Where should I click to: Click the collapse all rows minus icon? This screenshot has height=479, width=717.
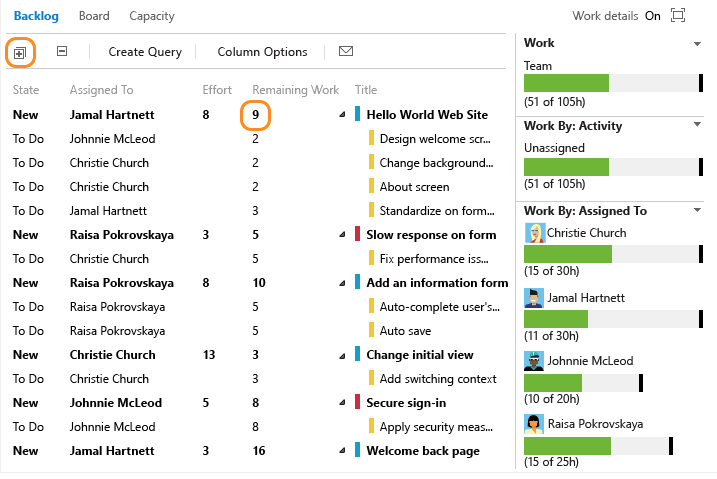(62, 51)
